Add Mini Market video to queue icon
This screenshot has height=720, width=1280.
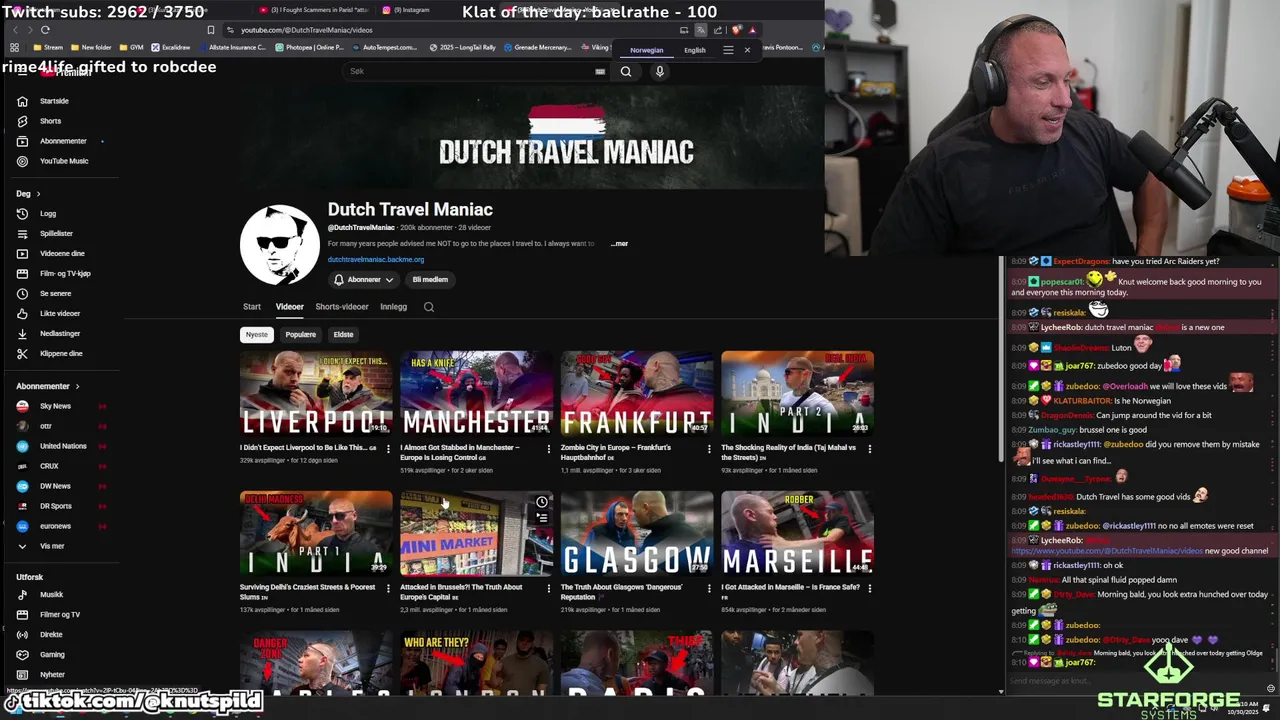(542, 518)
